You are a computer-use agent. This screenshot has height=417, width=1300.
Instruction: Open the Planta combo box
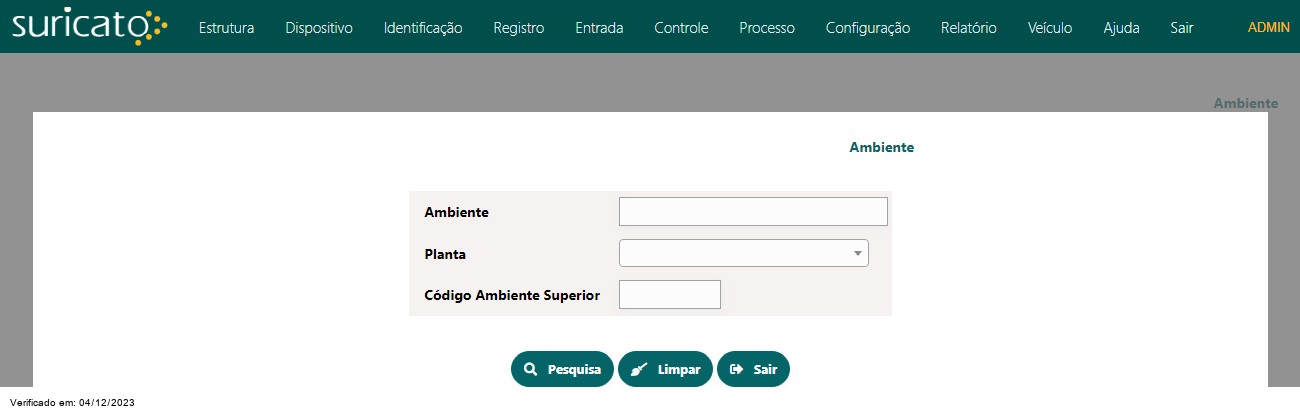pos(744,253)
